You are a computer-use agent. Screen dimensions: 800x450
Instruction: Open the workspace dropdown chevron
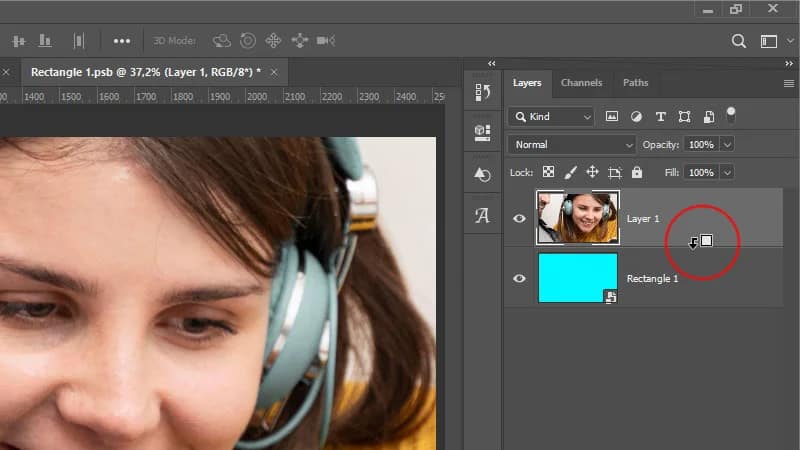pos(790,41)
